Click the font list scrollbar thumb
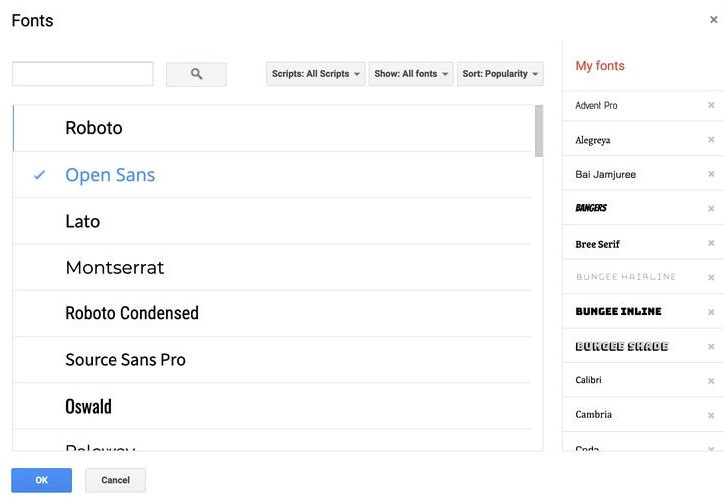The image size is (724, 498). (538, 131)
